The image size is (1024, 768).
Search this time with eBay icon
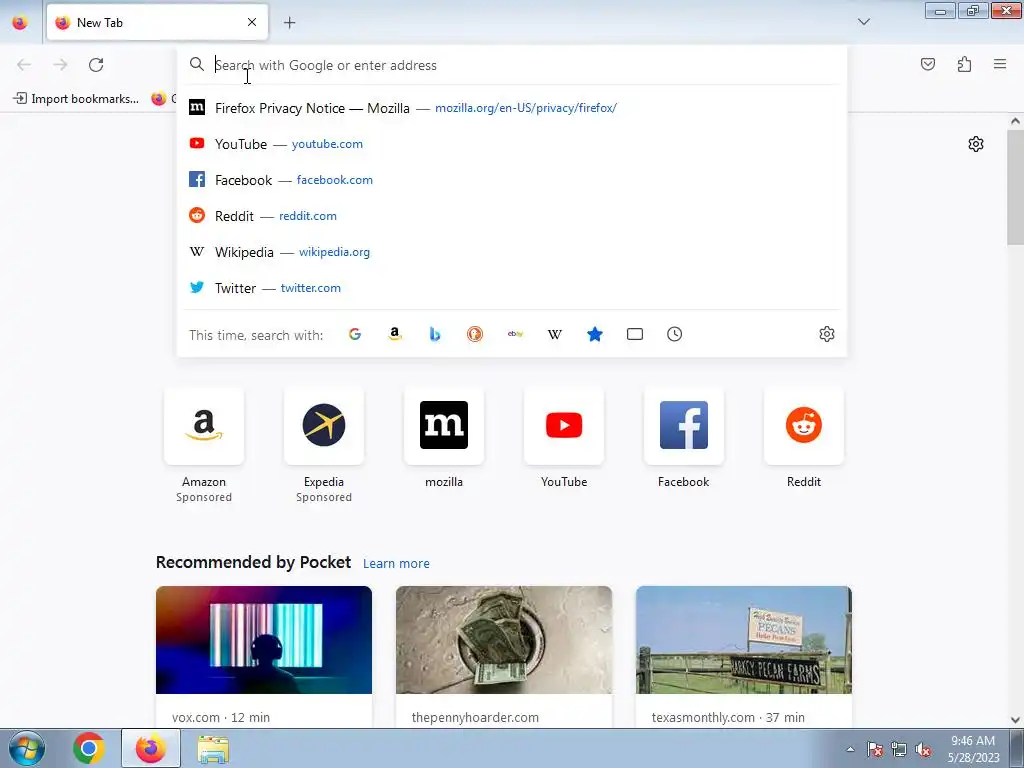(x=515, y=334)
